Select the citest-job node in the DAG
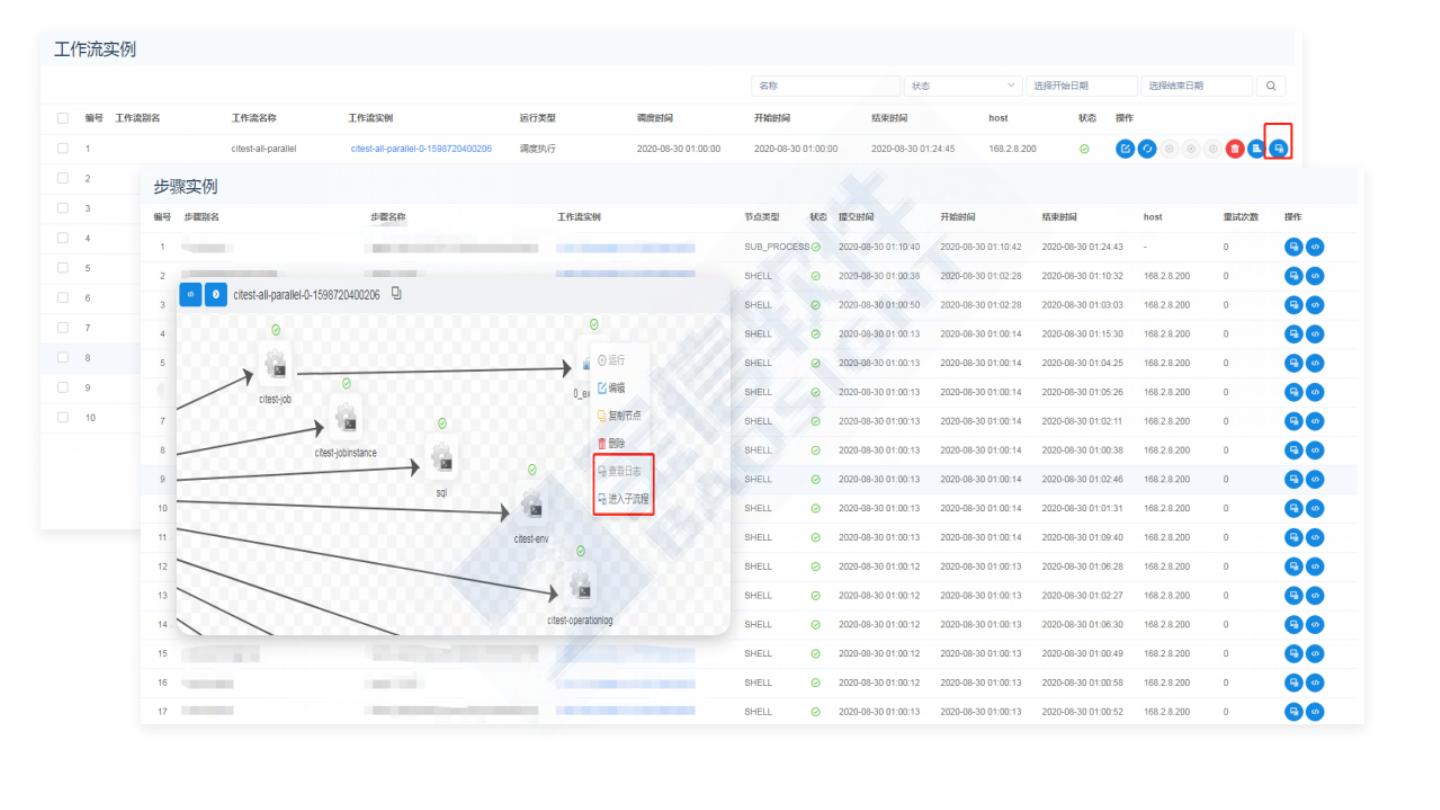 (276, 365)
